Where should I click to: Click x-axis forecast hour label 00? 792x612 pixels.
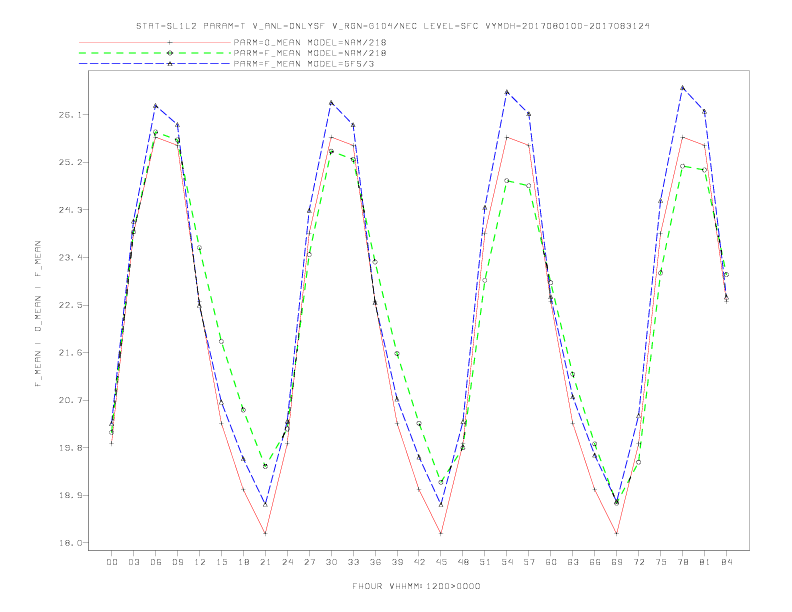pos(112,562)
